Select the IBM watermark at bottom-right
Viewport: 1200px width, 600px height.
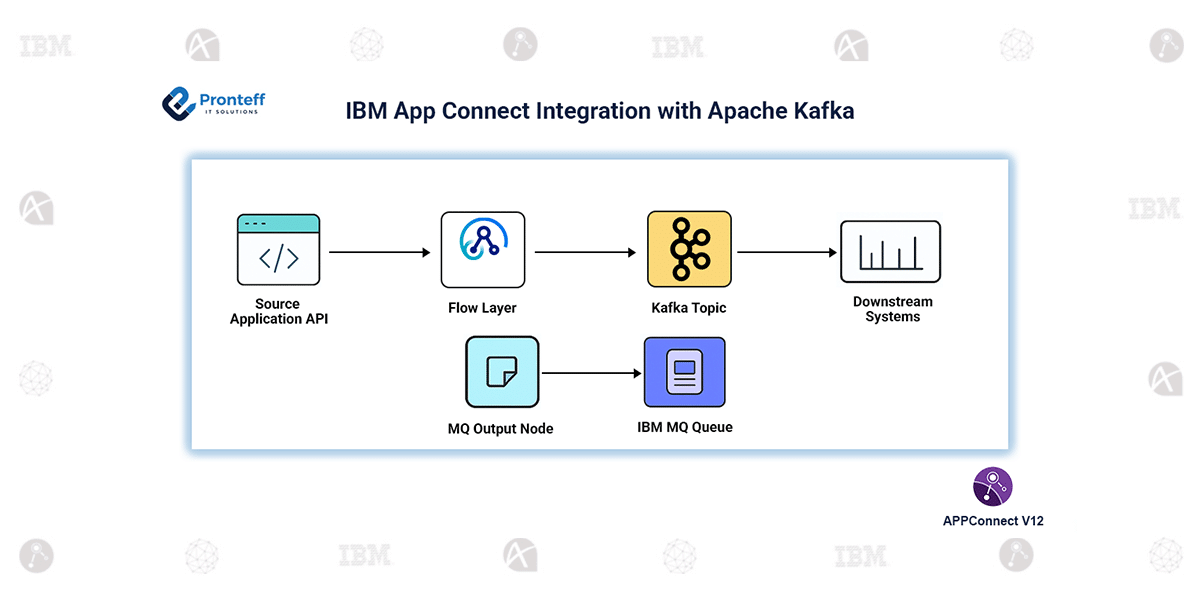tap(862, 555)
